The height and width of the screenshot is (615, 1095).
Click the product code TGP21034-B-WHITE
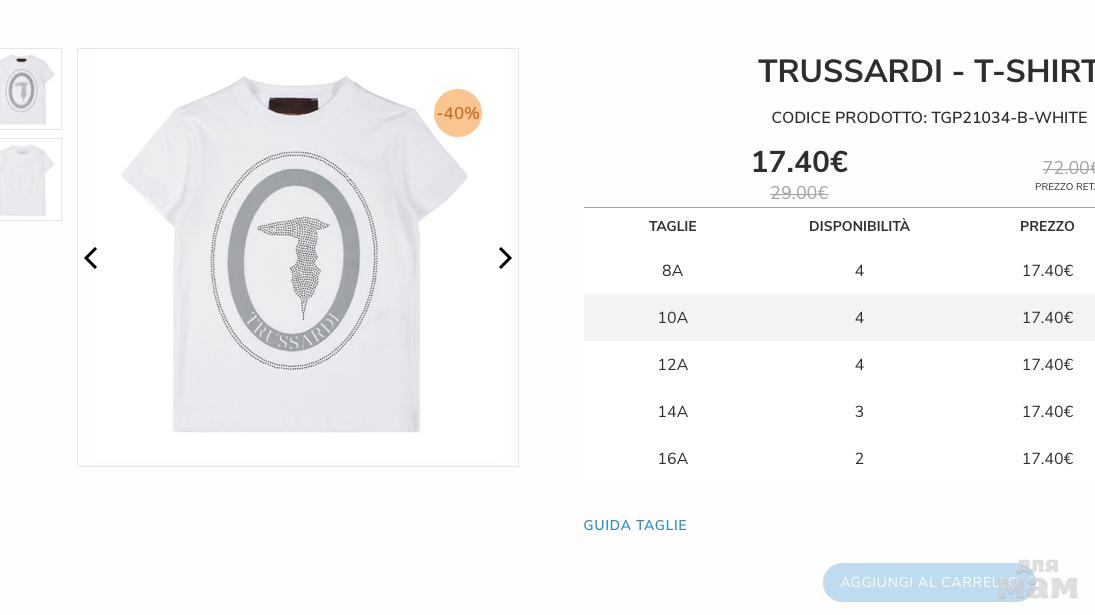1009,118
